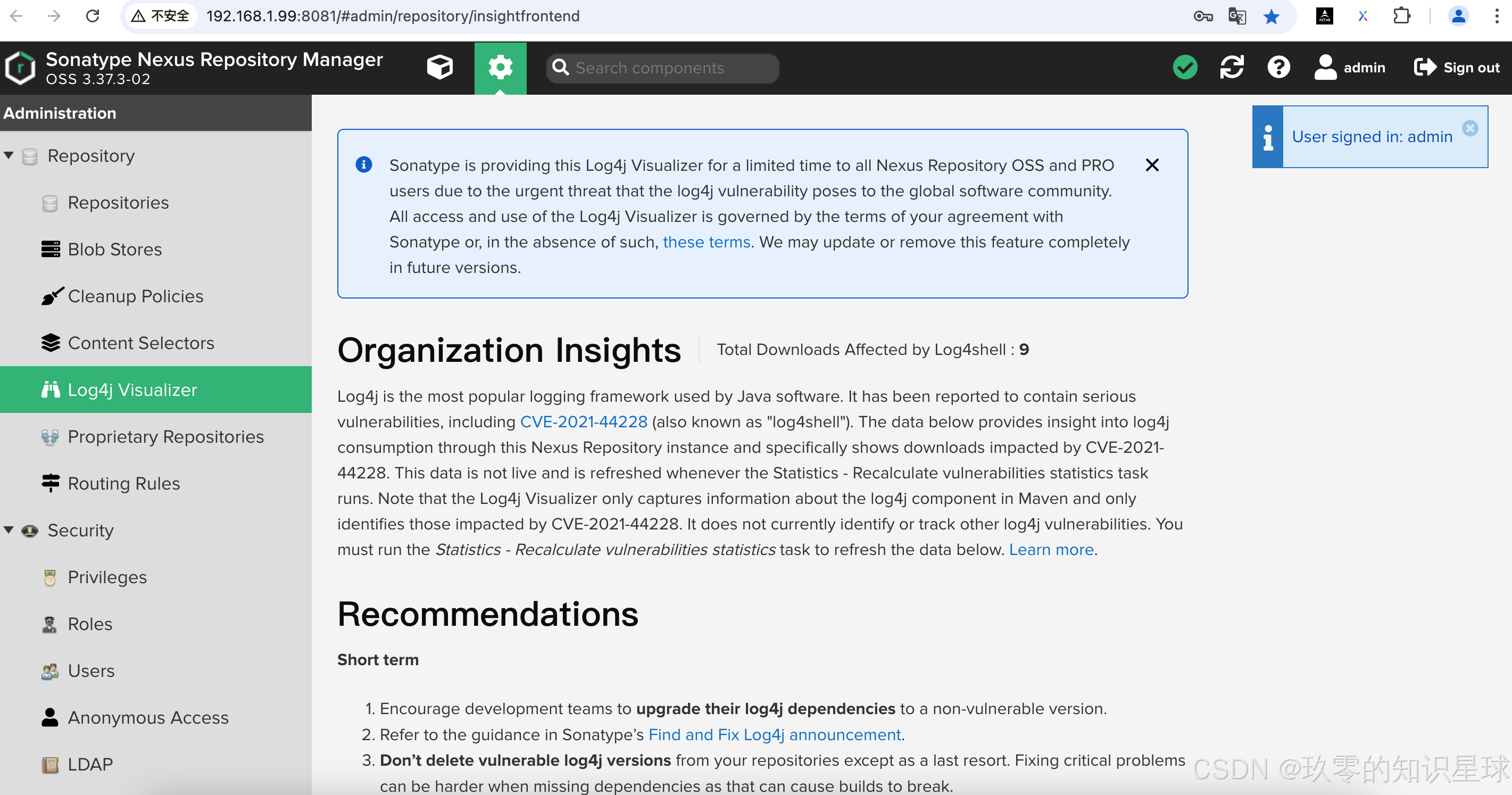Close the Log4j Visualizer info banner
Image resolution: width=1512 pixels, height=795 pixels.
pyautogui.click(x=1152, y=165)
